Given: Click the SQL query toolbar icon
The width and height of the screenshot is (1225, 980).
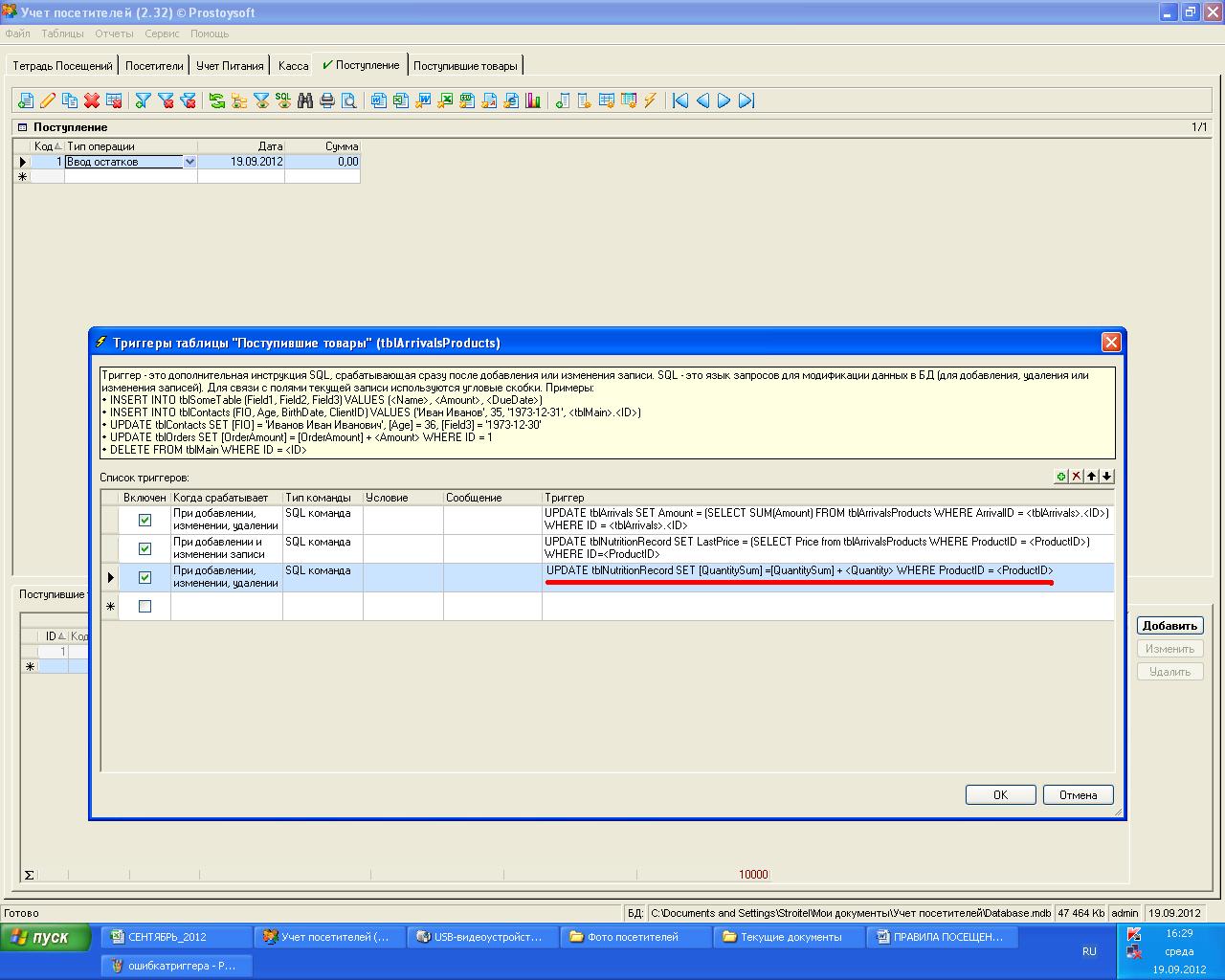Looking at the screenshot, I should [x=283, y=100].
